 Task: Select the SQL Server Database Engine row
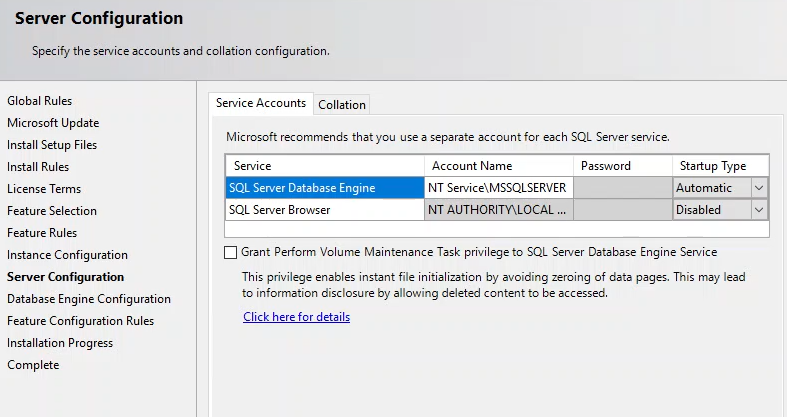click(x=325, y=188)
